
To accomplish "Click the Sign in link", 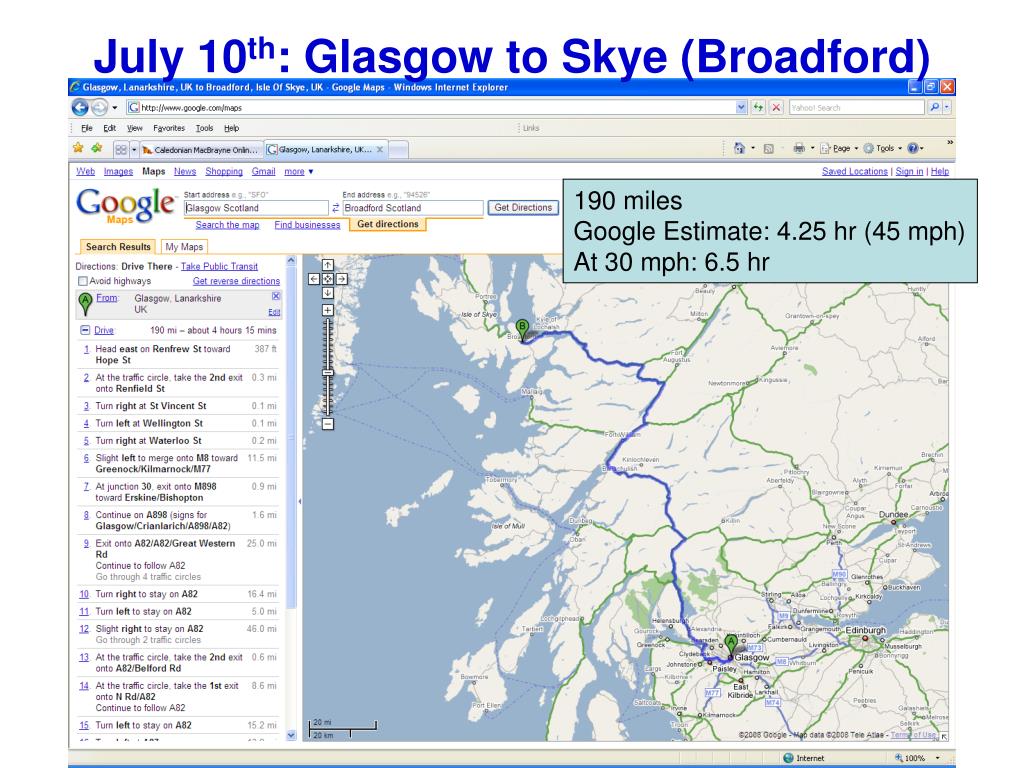I will click(909, 171).
